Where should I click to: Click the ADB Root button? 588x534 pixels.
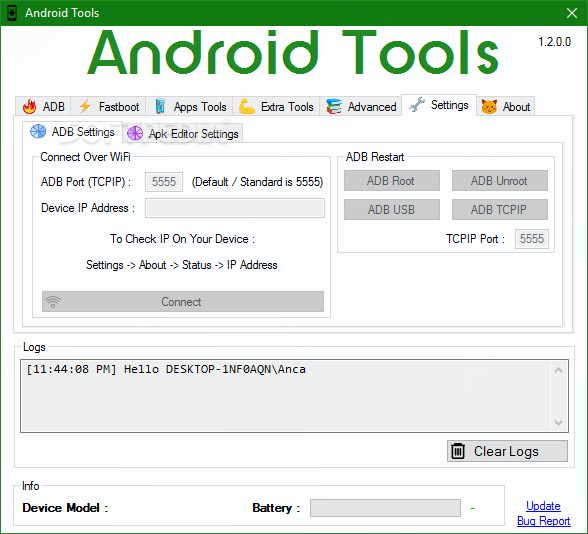pyautogui.click(x=392, y=181)
